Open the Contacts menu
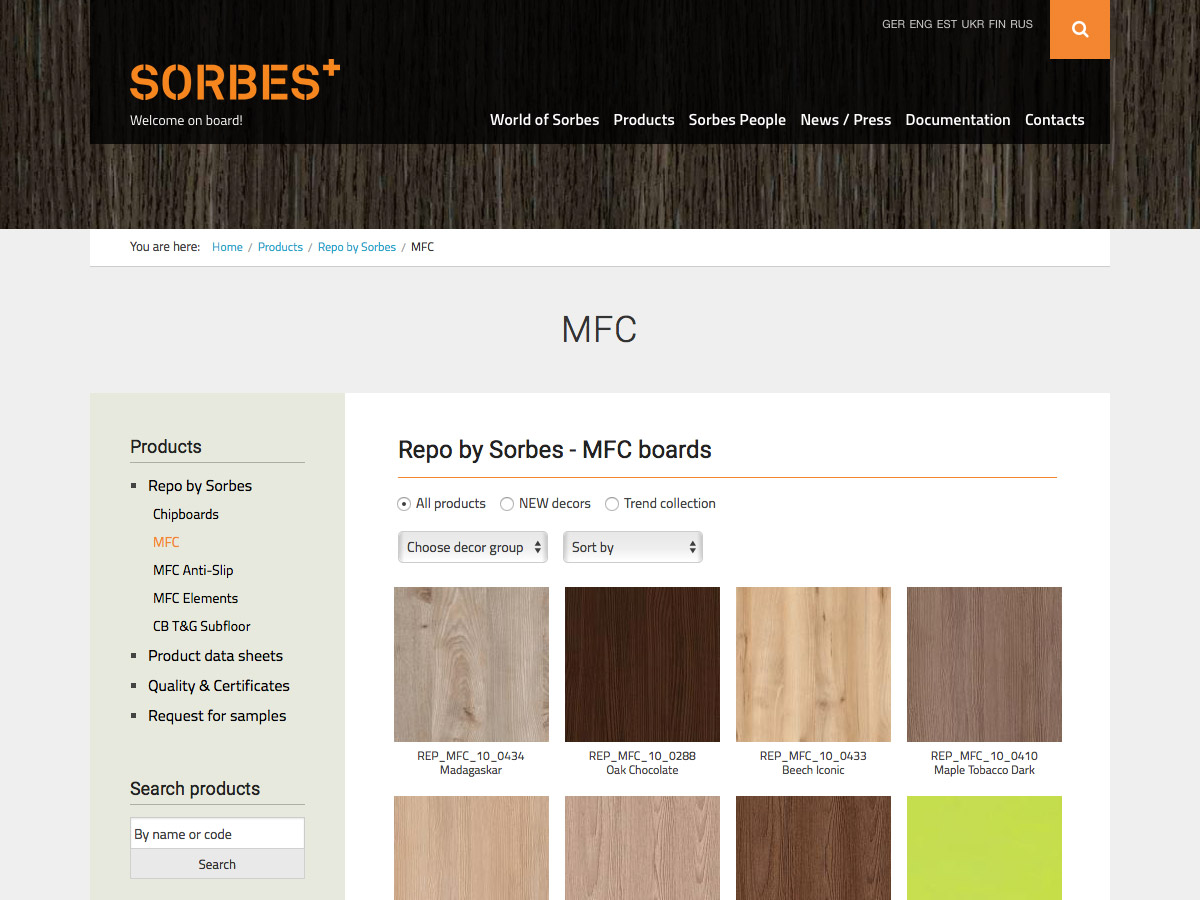The width and height of the screenshot is (1200, 900). coord(1055,120)
